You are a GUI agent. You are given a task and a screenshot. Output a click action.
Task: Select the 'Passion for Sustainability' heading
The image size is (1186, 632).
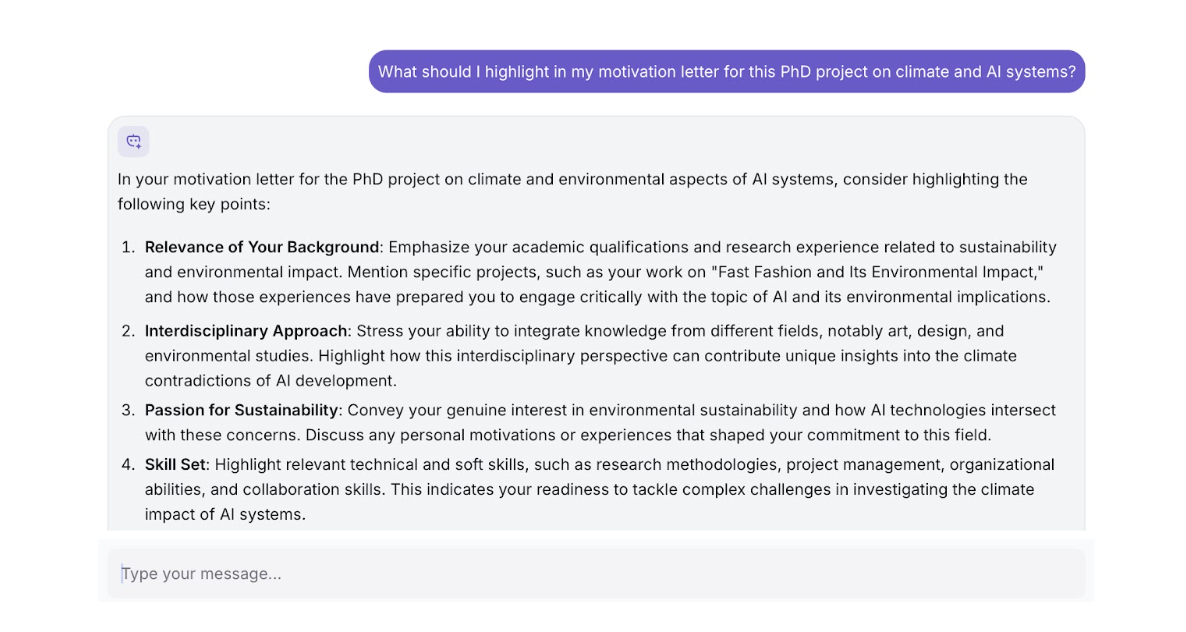(x=241, y=410)
